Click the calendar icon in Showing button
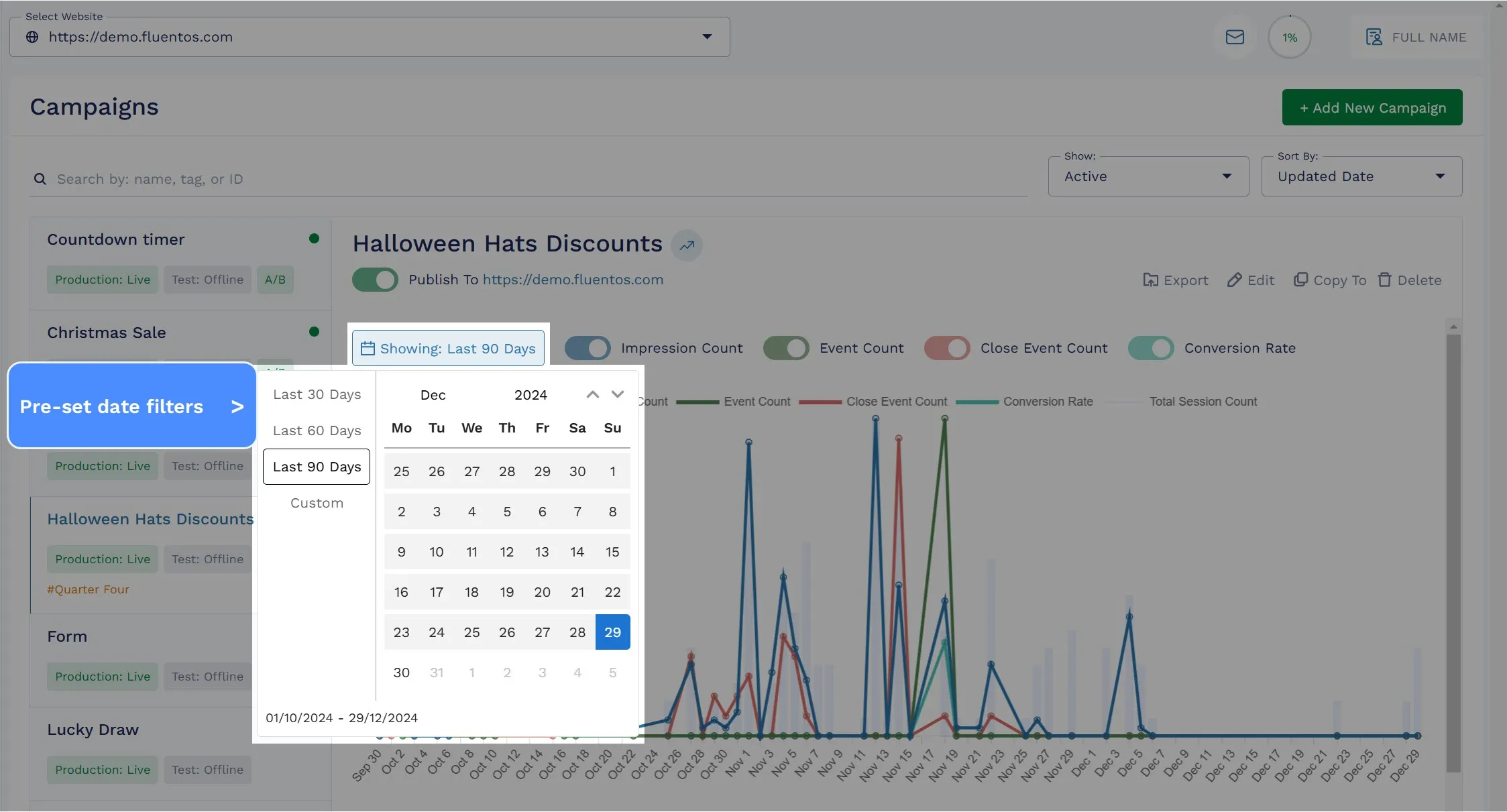The image size is (1507, 812). click(x=368, y=348)
